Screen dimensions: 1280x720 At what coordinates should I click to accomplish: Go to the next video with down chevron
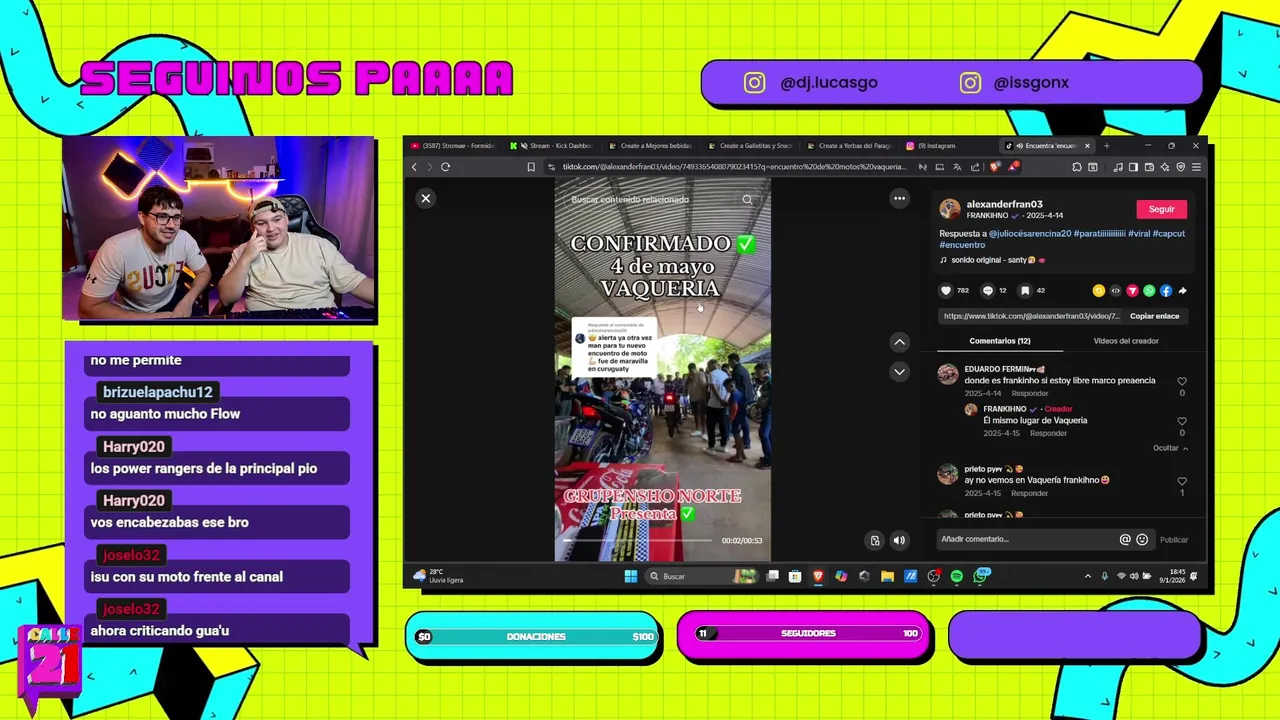[899, 371]
